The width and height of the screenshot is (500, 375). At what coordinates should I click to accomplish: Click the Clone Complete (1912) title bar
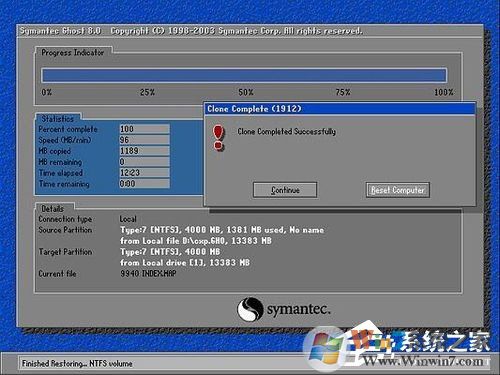[340, 109]
